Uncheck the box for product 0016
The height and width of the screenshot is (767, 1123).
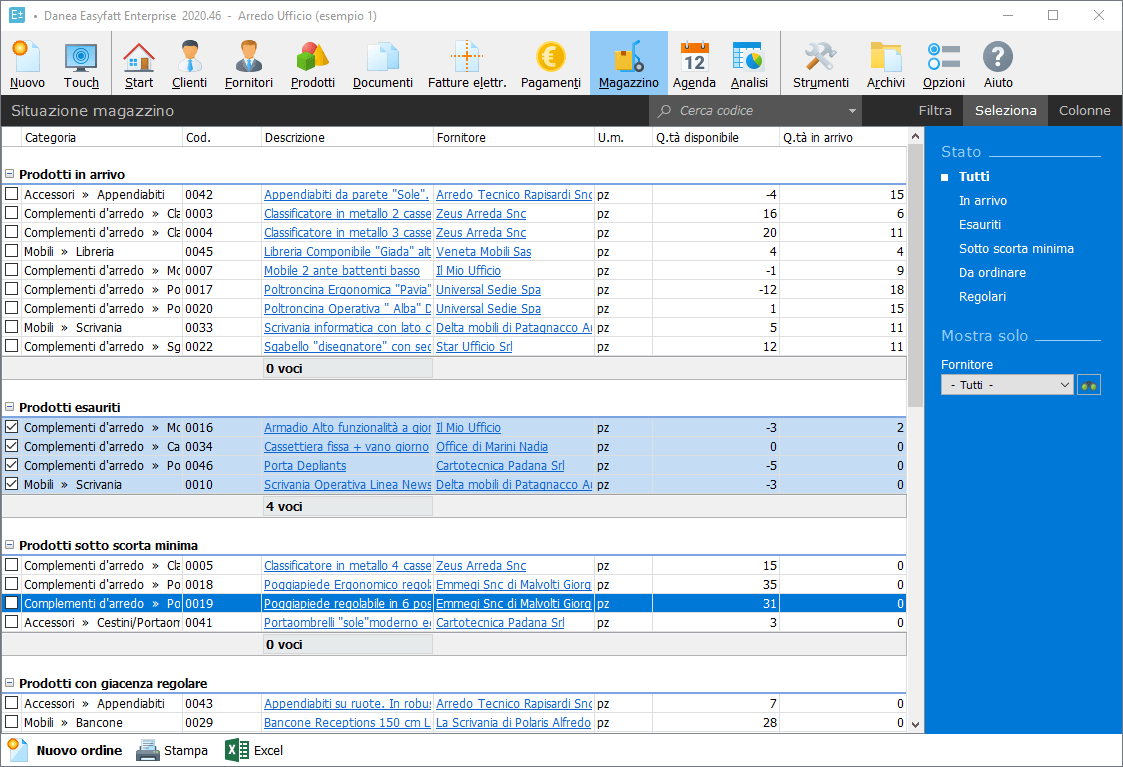[11, 427]
